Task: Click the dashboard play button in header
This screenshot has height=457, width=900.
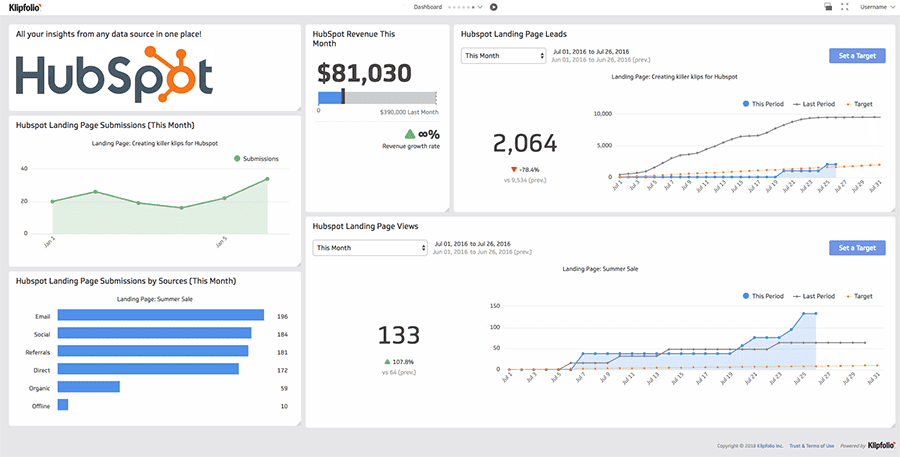Action: (x=494, y=7)
